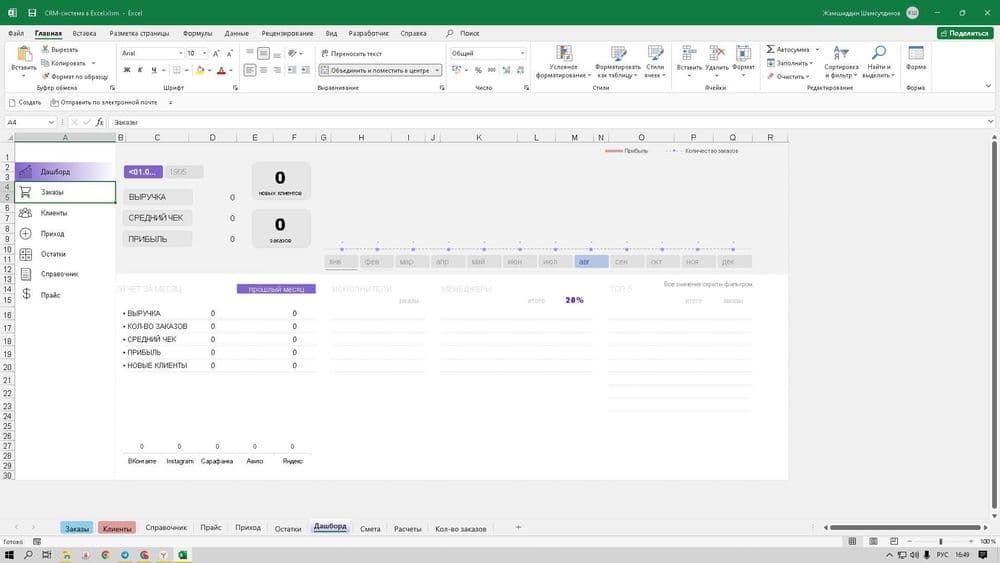Viewport: 1000px width, 563px height.
Task: Click the Автосумма sigma icon
Action: [x=770, y=49]
